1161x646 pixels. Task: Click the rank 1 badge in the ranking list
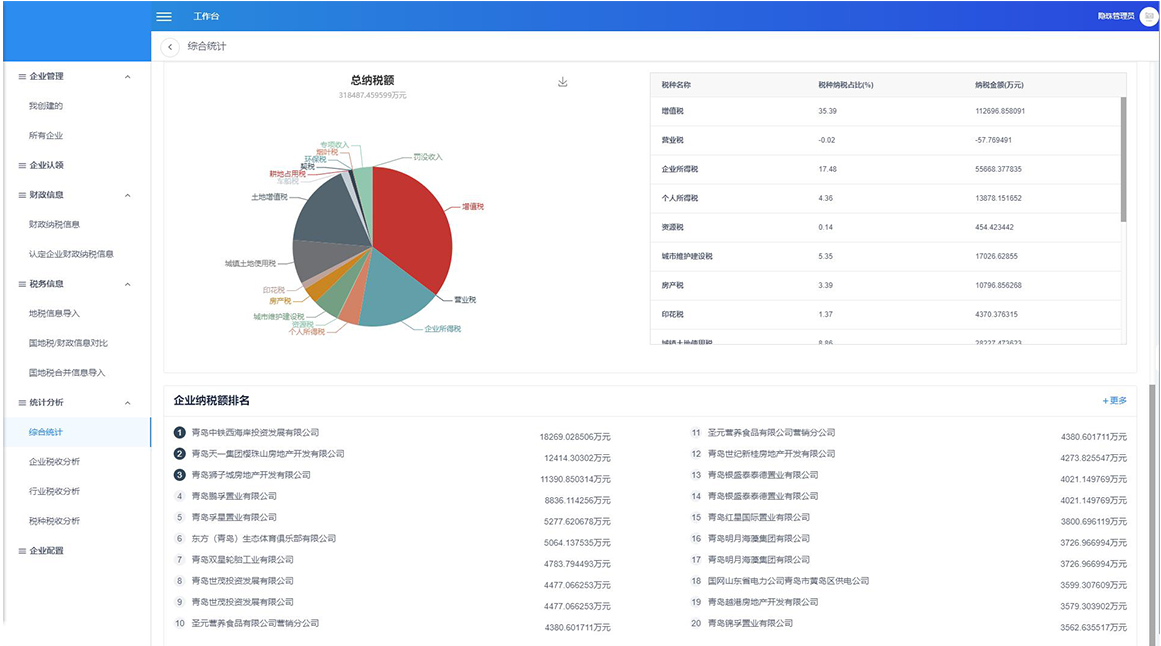(x=180, y=433)
